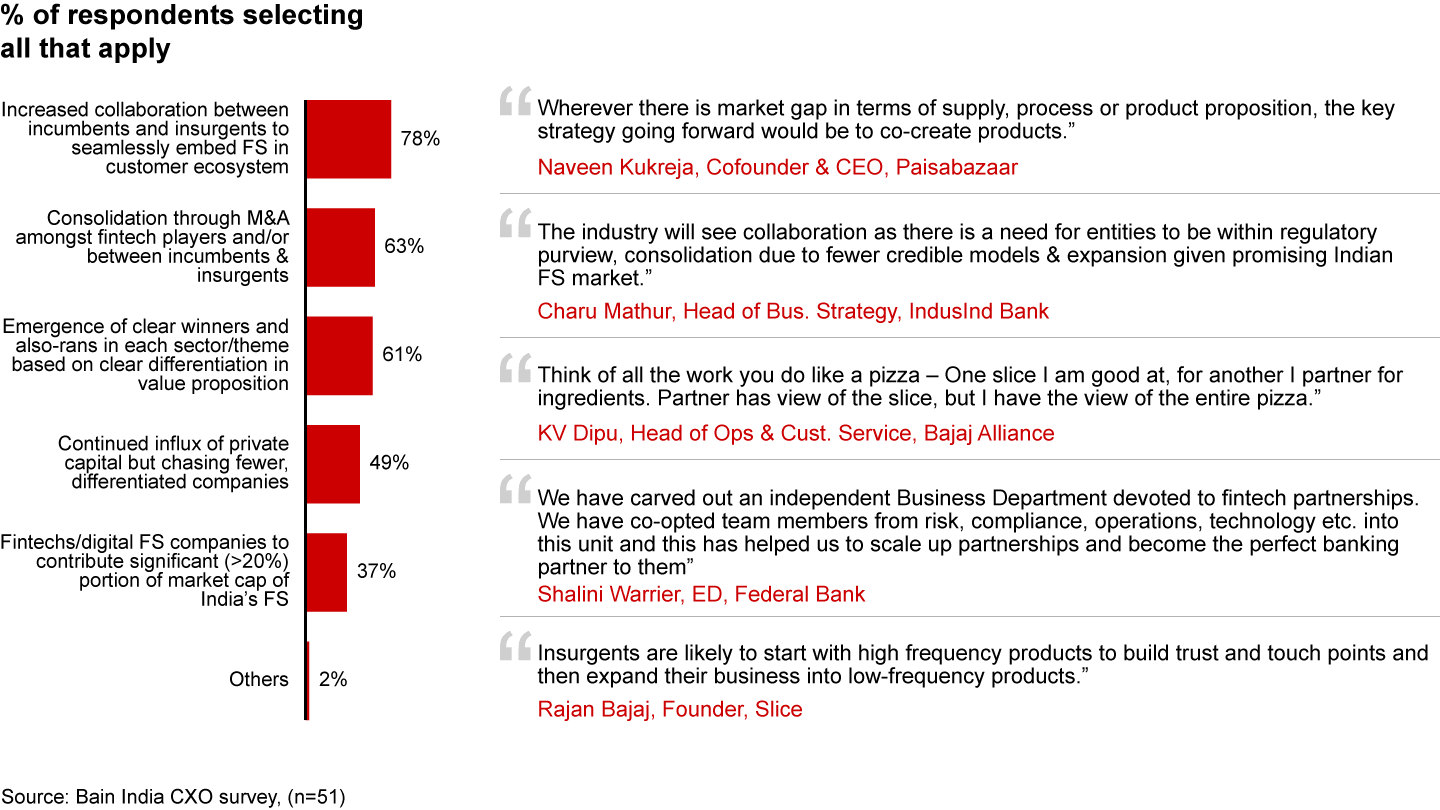
Task: Click the 78% red bar
Action: pos(348,139)
